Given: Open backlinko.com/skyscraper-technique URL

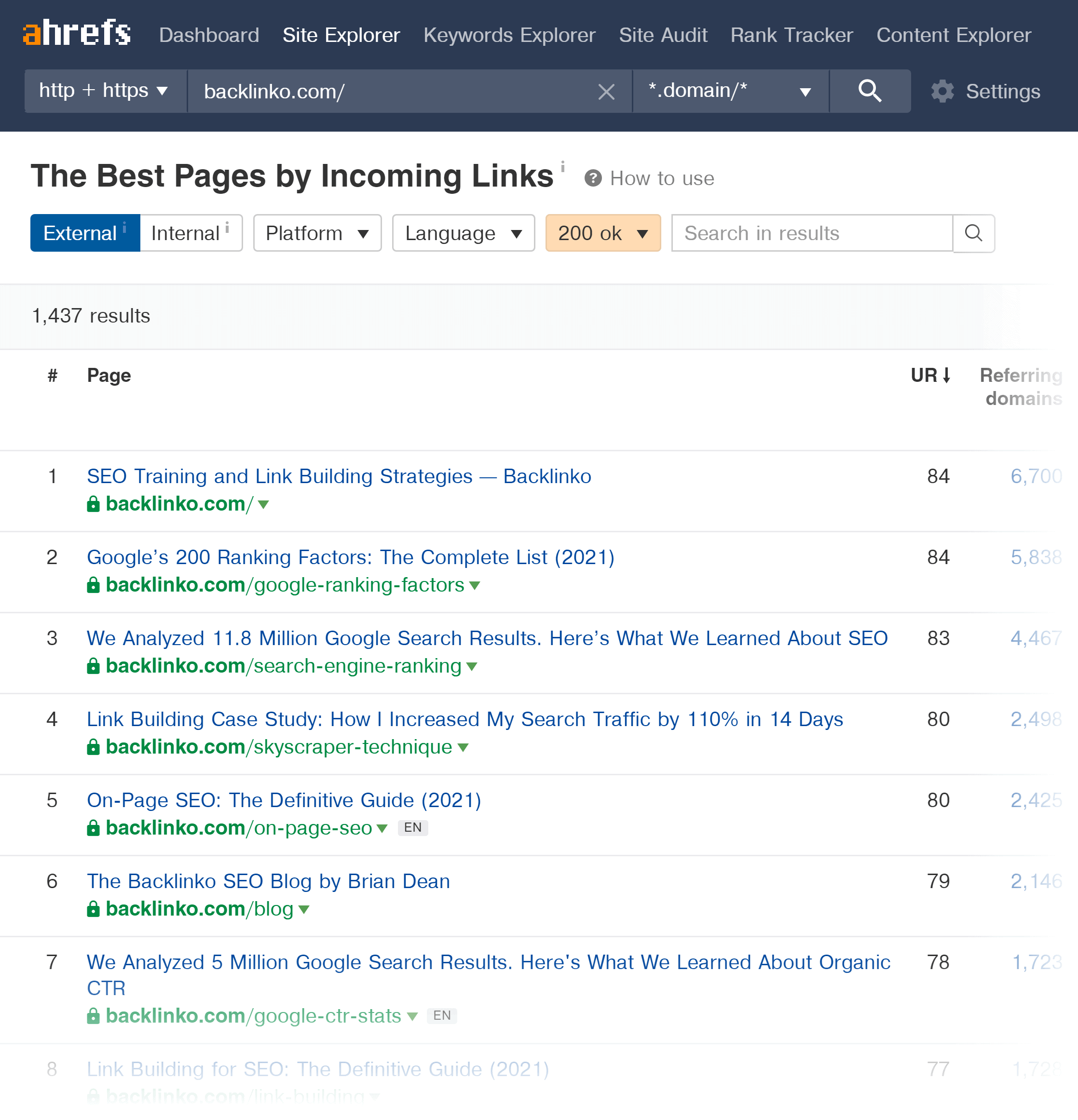Looking at the screenshot, I should (x=279, y=747).
